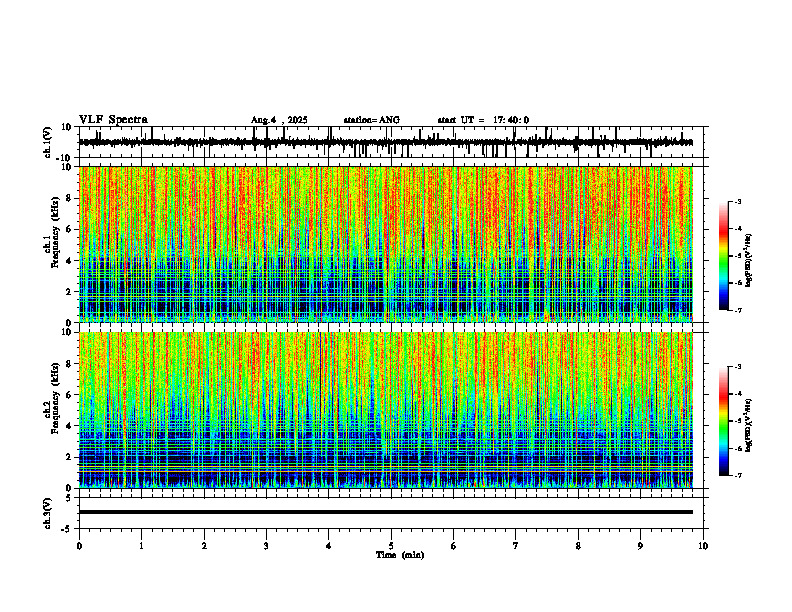792x612 pixels.
Task: Click the "VLF Spectra" plot title
Action: [x=113, y=120]
